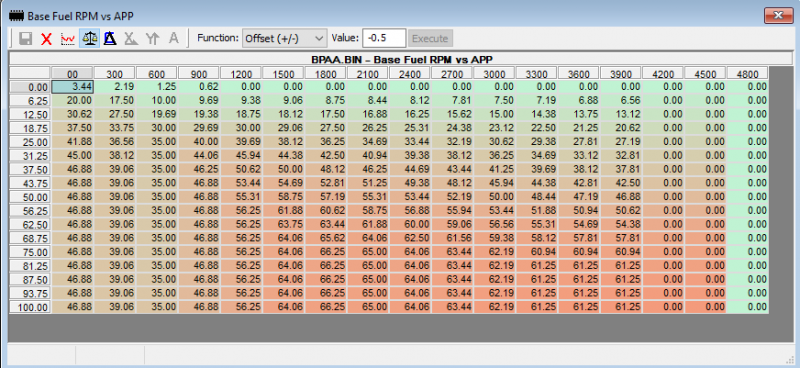Close the Base Fuel RPM vs APP window
800x368 pixels.
(x=779, y=16)
